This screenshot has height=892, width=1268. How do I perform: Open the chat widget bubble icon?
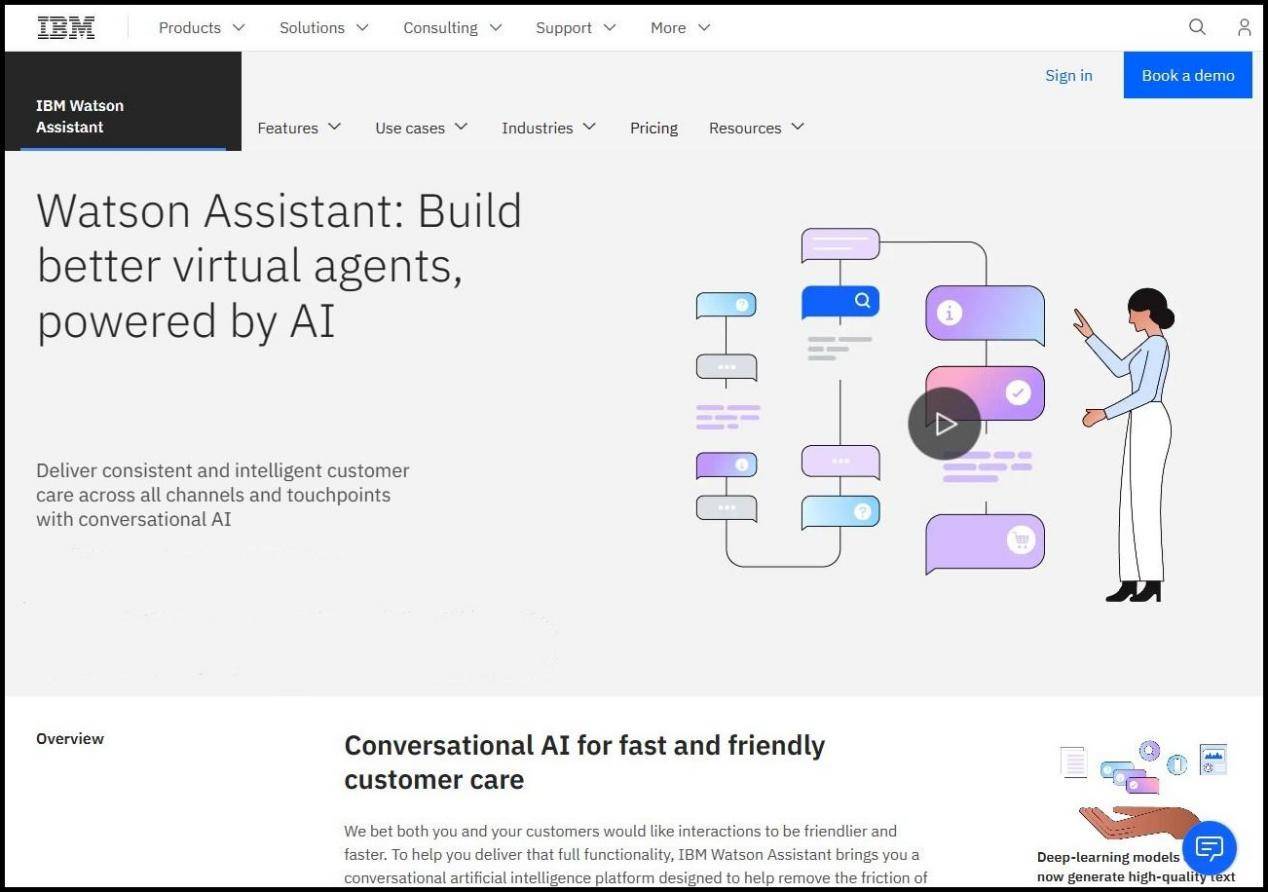point(1209,848)
